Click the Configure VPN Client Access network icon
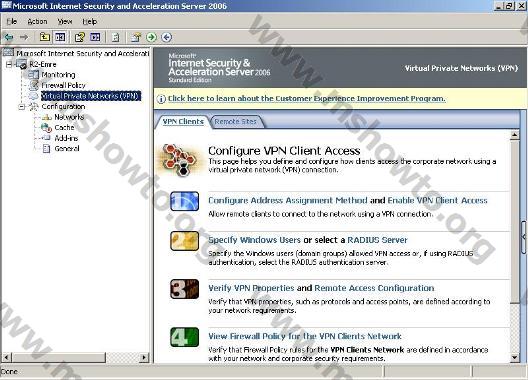The width and height of the screenshot is (528, 380). click(x=179, y=160)
